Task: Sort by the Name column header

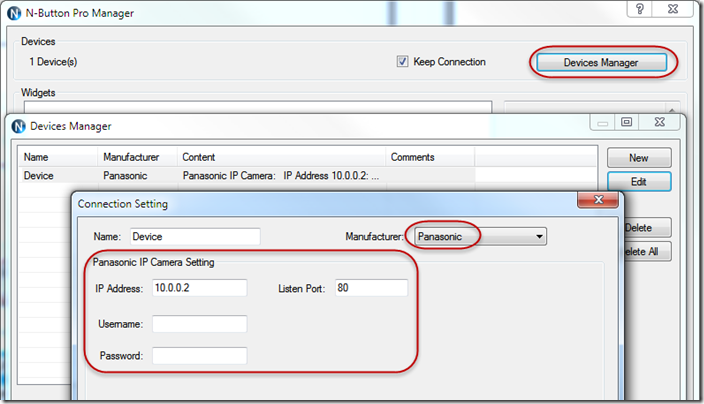Action: coord(57,157)
